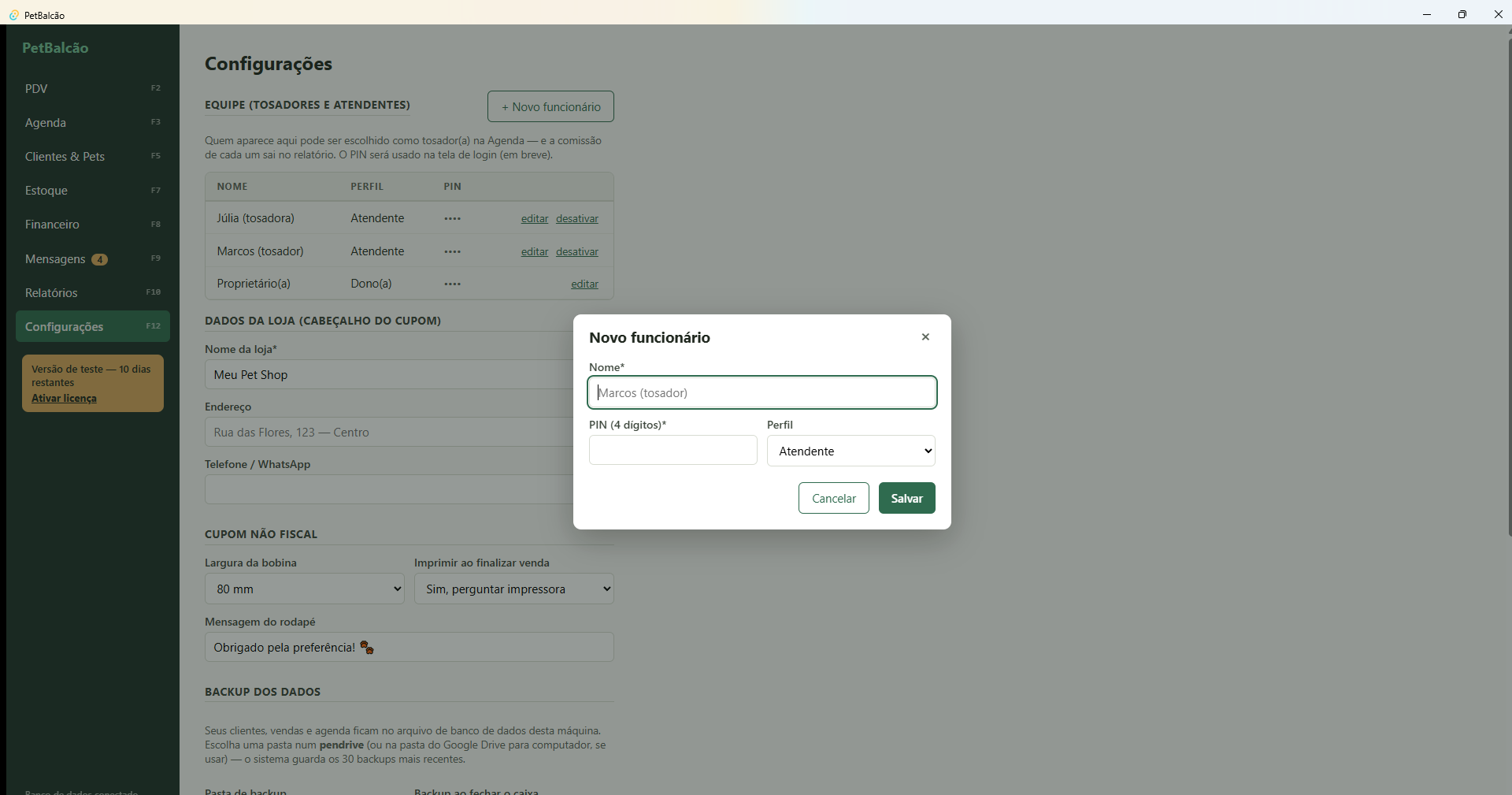Open the Perfil dropdown set to Atendente
This screenshot has width=1512, height=795.
(x=851, y=451)
